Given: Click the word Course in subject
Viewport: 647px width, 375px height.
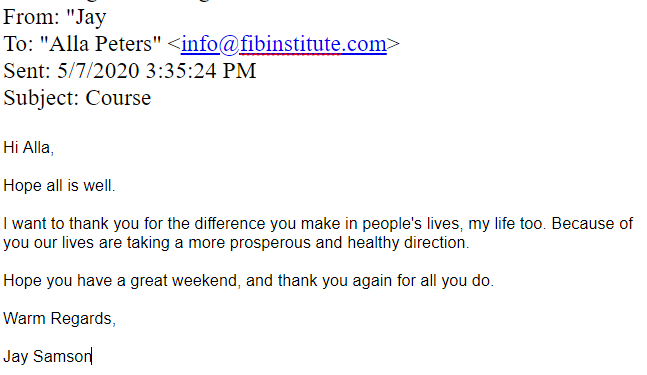Looking at the screenshot, I should click(118, 98).
